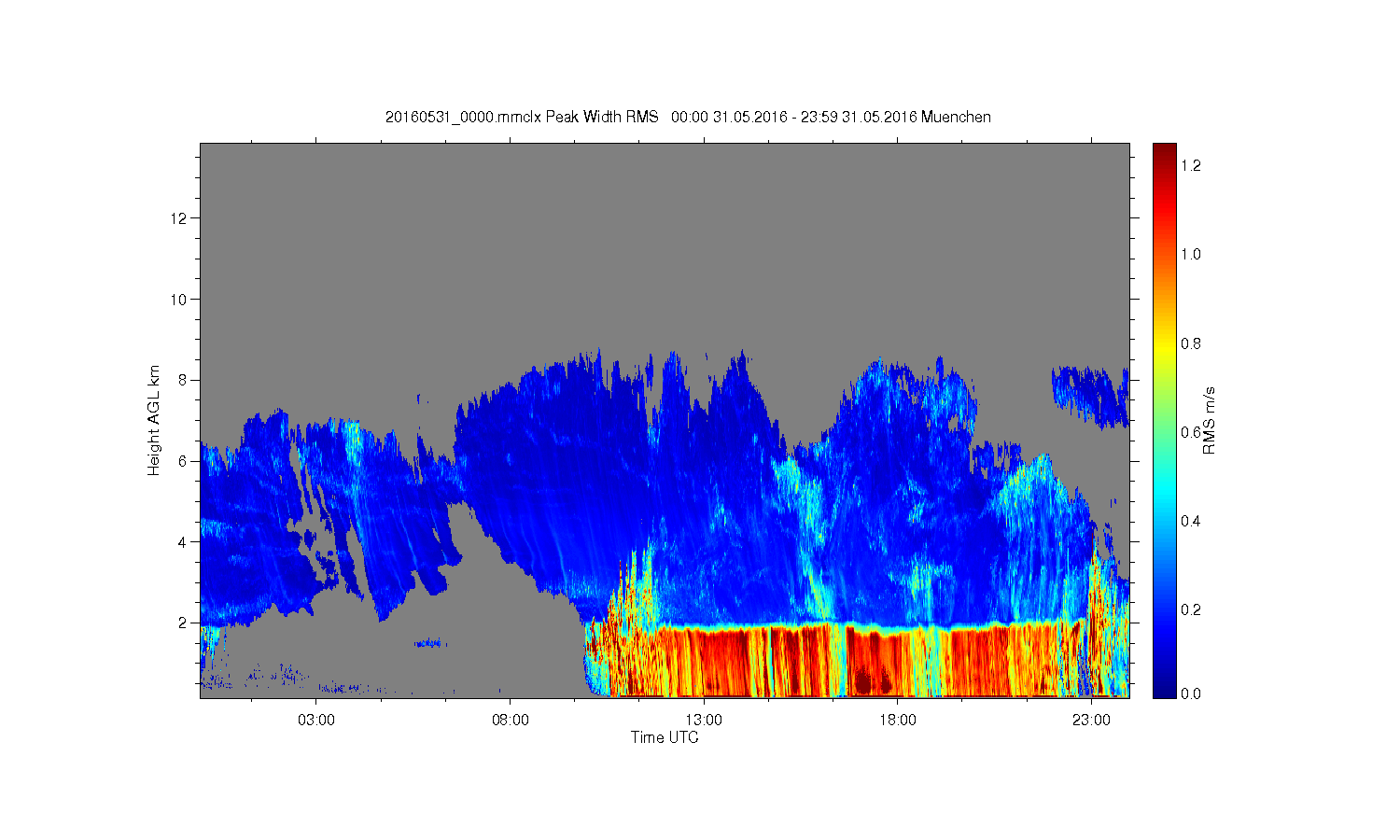The image size is (1400, 840).
Task: Click the '03:00' time tick label
Action: (316, 721)
